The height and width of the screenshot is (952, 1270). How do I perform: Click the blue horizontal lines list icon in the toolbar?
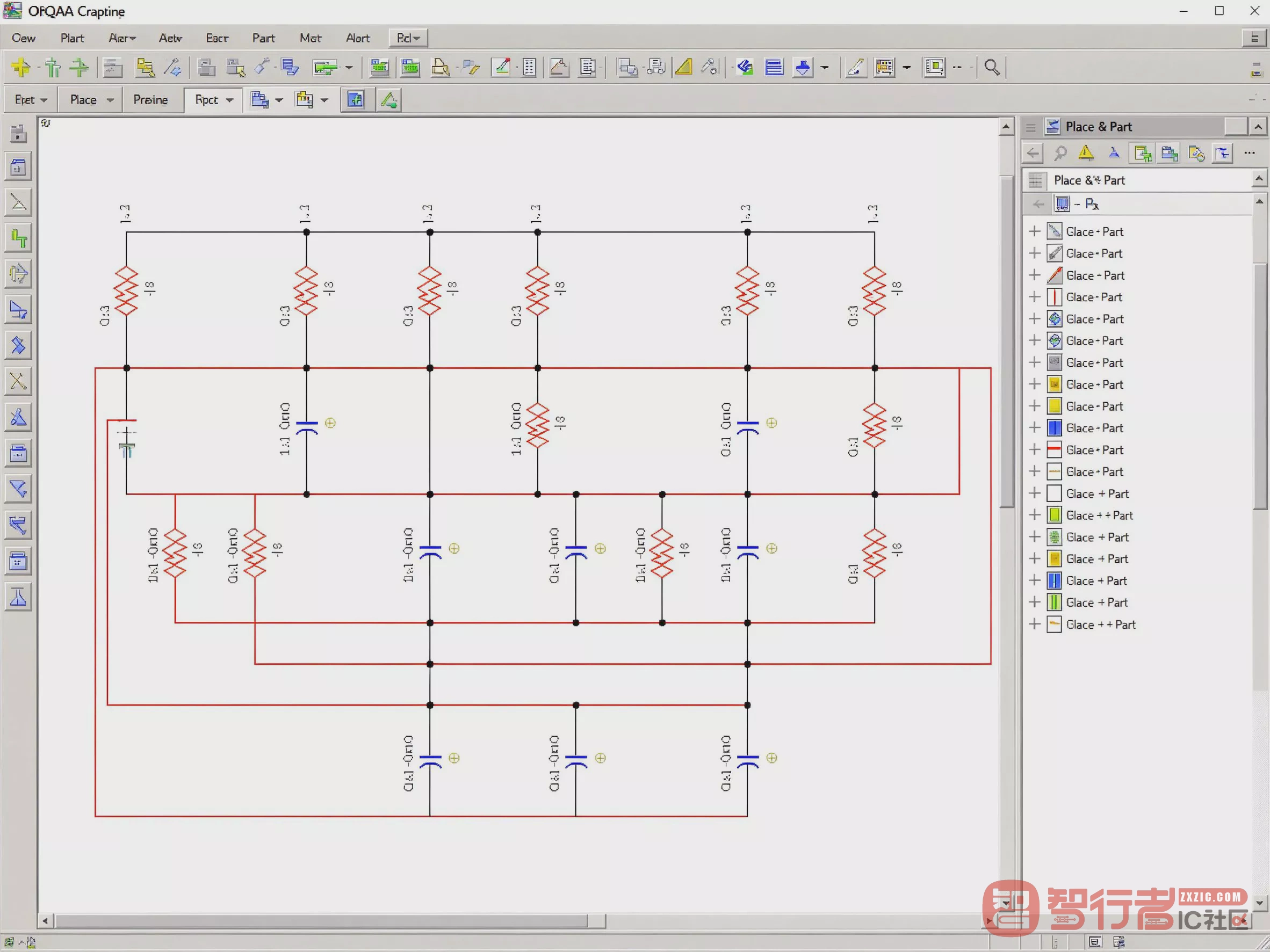[774, 67]
